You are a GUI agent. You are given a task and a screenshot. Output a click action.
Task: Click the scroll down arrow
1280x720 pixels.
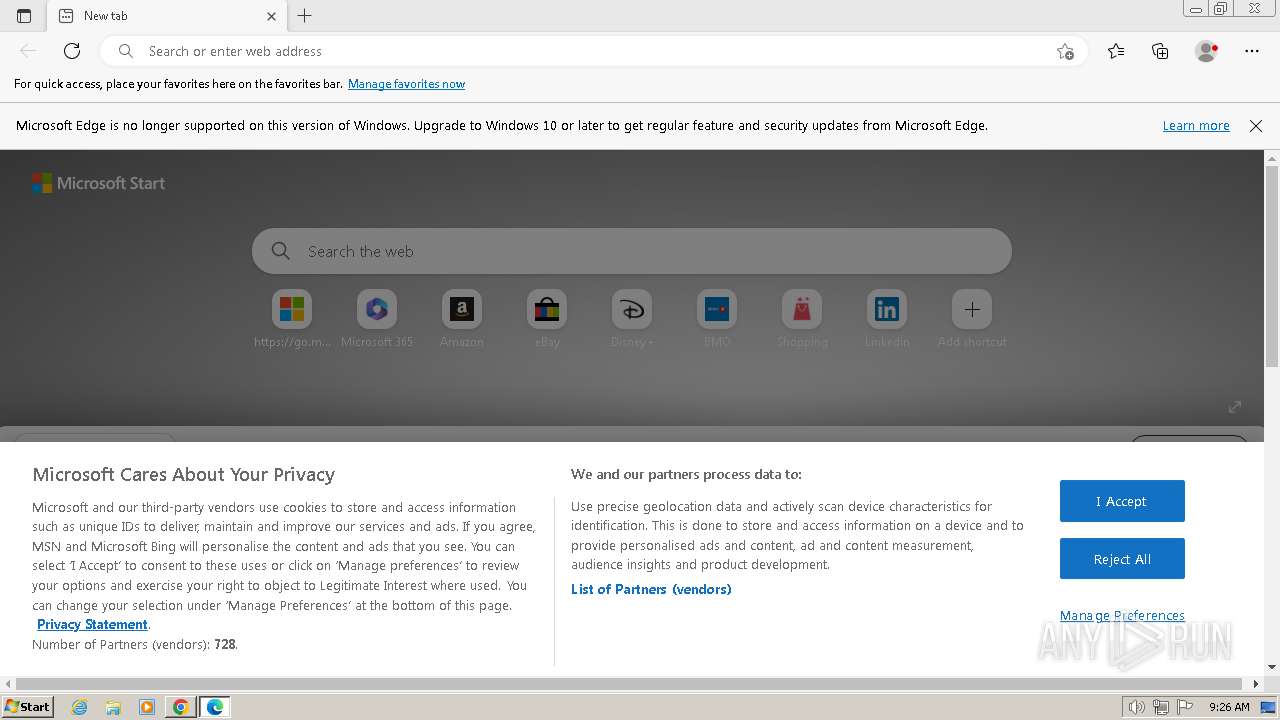pyautogui.click(x=1272, y=667)
